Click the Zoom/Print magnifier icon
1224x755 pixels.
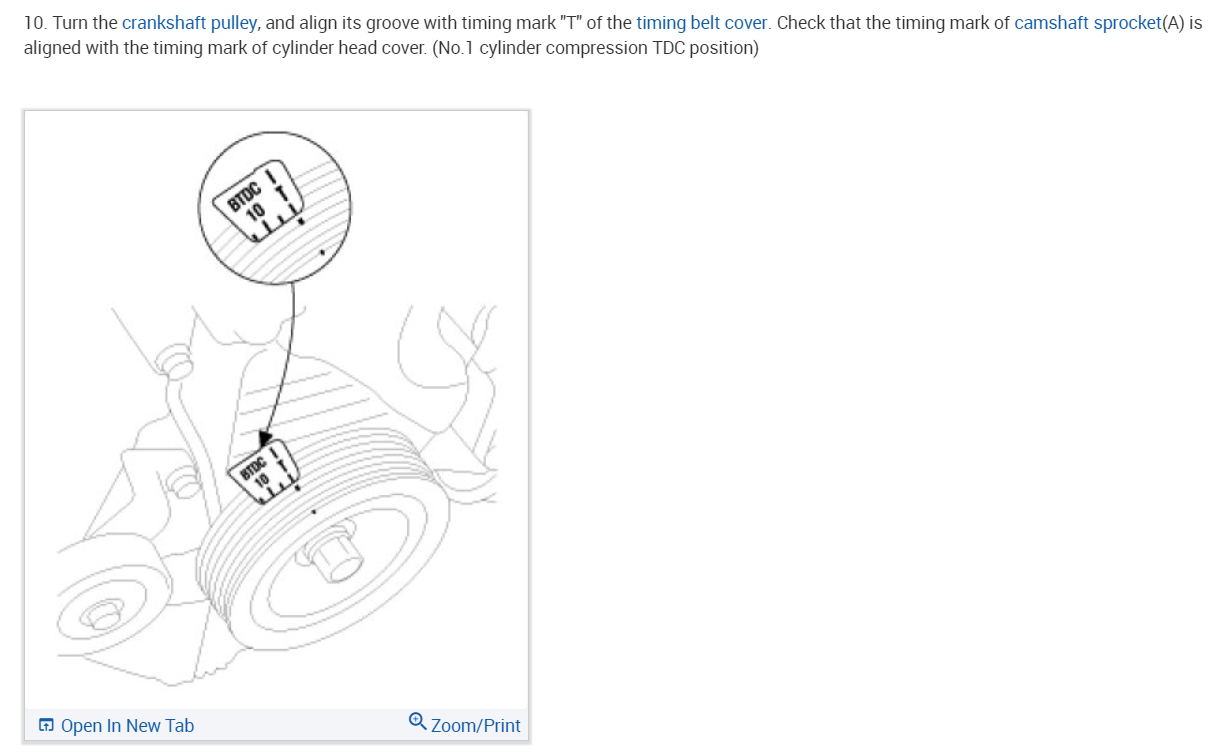[418, 722]
